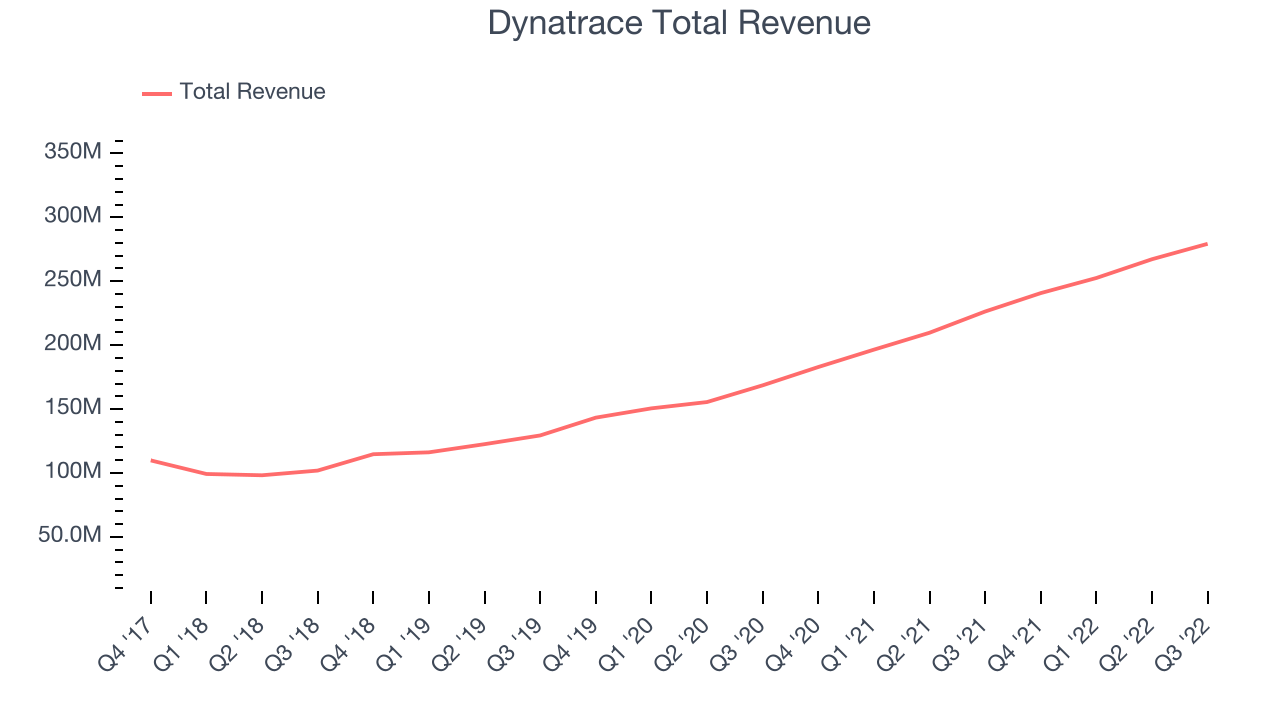Click the "Q3 '20" x-axis label
The height and width of the screenshot is (720, 1280).
(x=737, y=643)
